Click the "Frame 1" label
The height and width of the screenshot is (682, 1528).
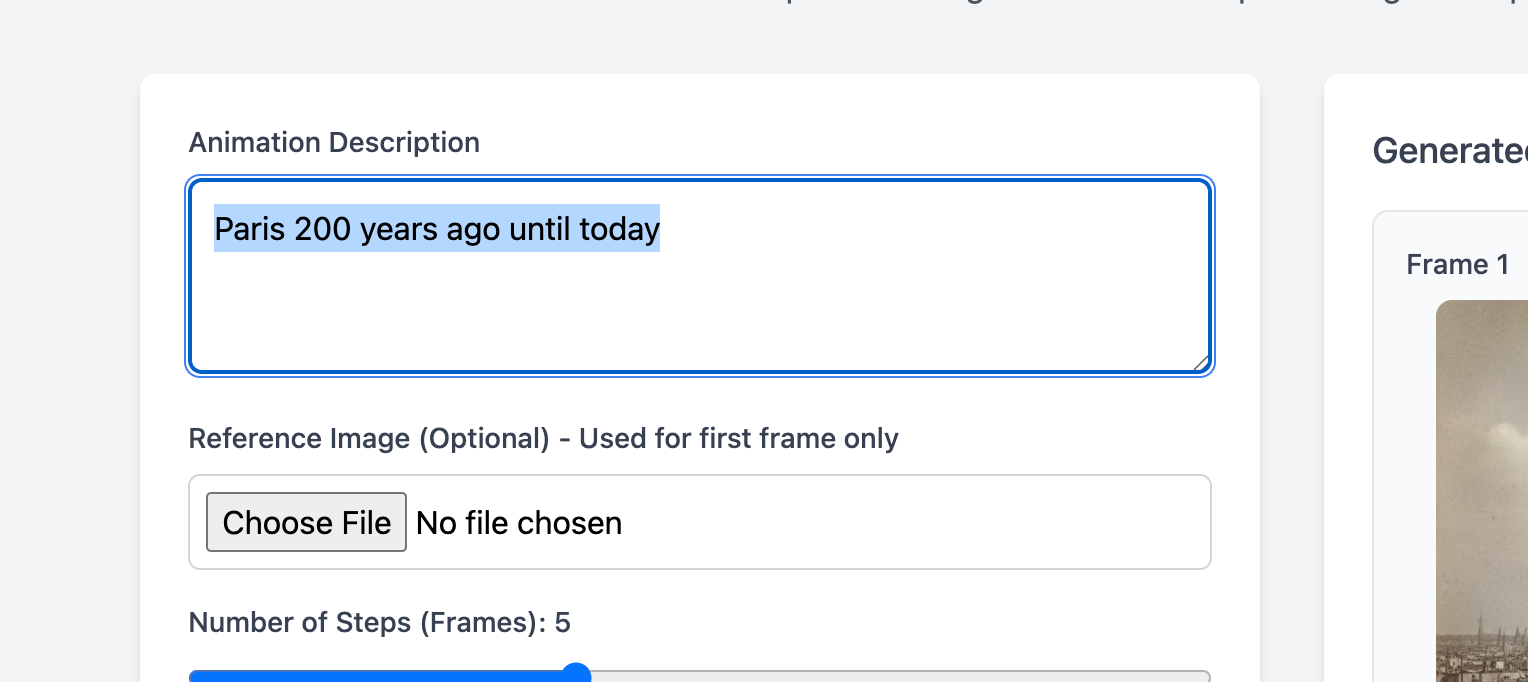point(1457,265)
